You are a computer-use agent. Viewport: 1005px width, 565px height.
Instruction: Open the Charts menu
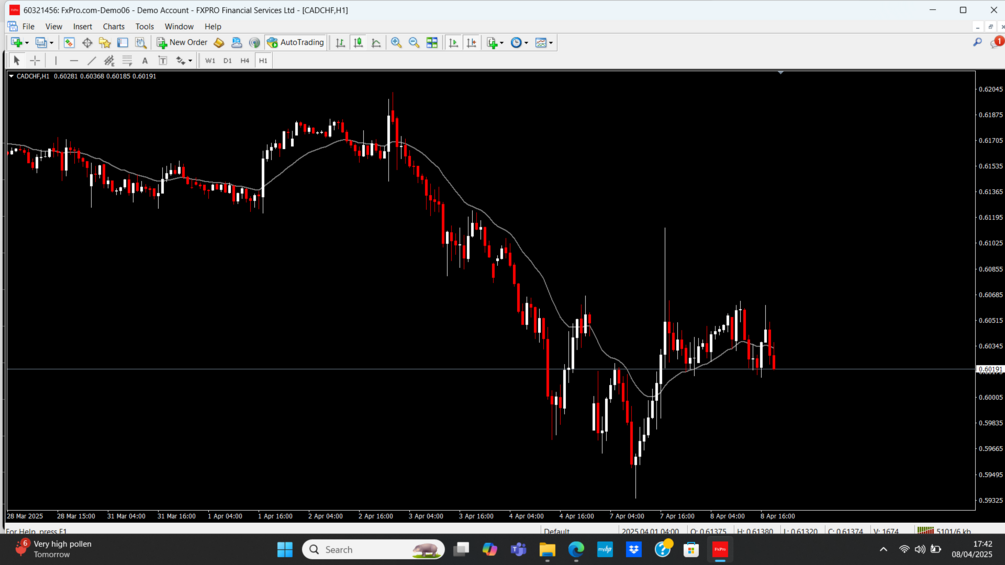click(113, 26)
